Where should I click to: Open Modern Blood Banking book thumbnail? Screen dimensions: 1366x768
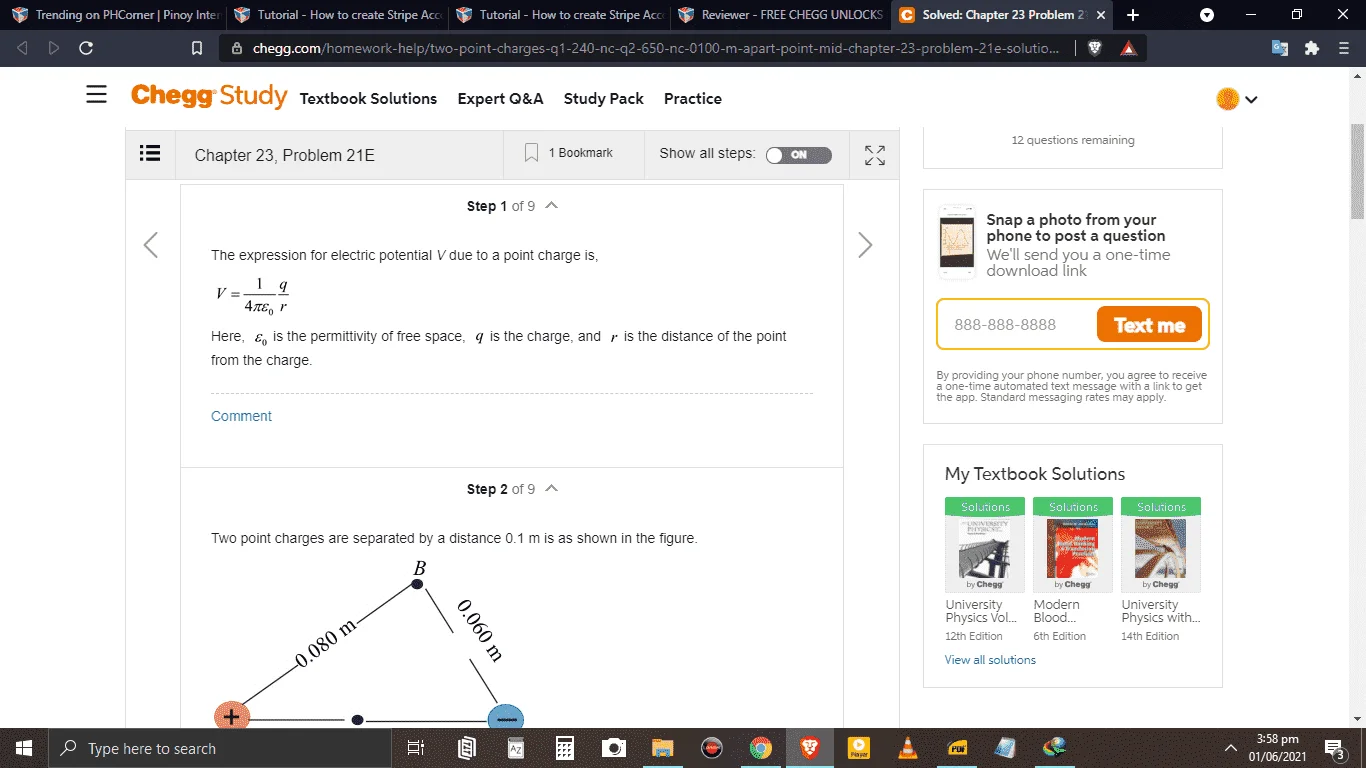(x=1073, y=545)
